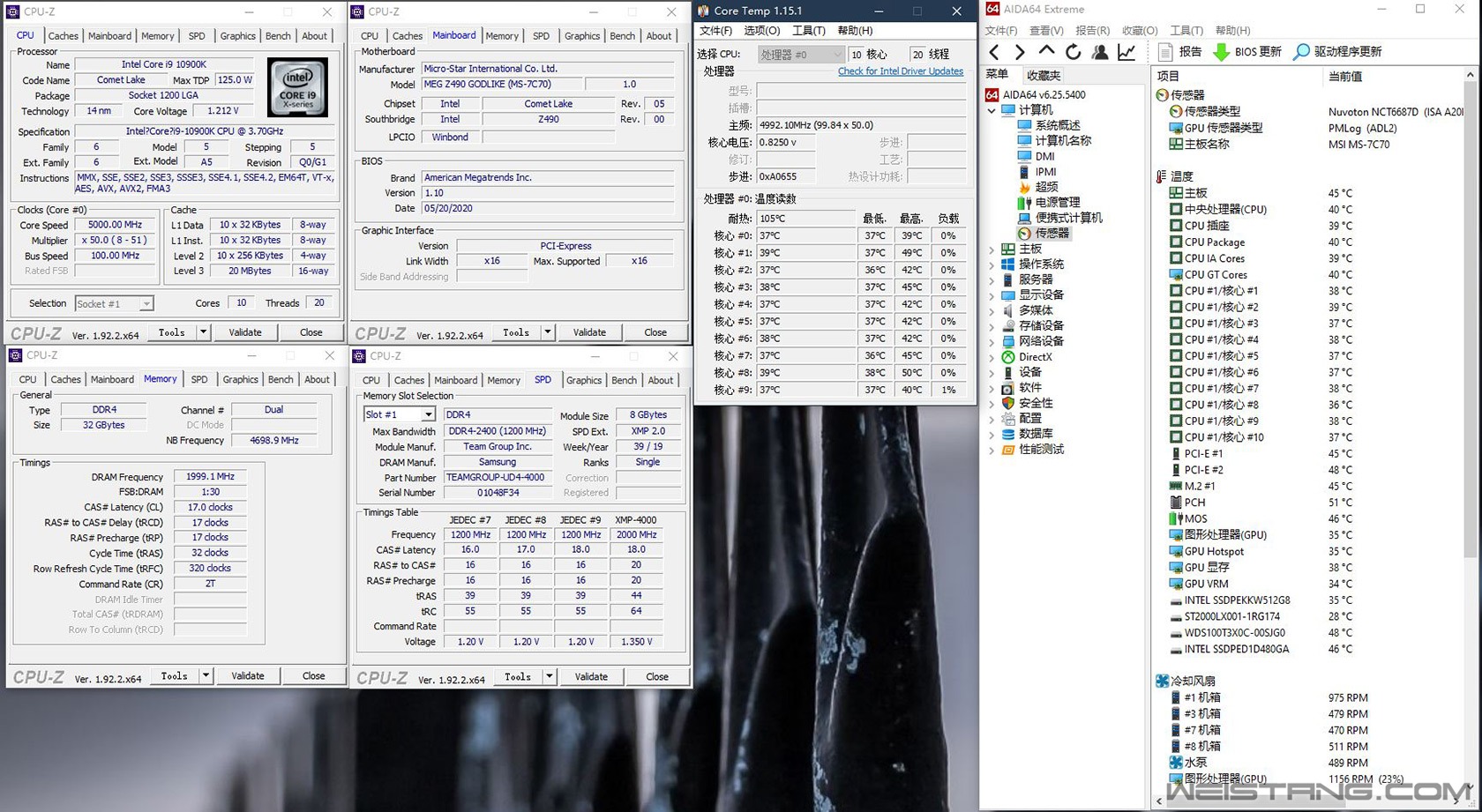This screenshot has height=812, width=1482.
Task: Open the AIDA64 user accounts toolbar icon
Action: coord(1100,52)
